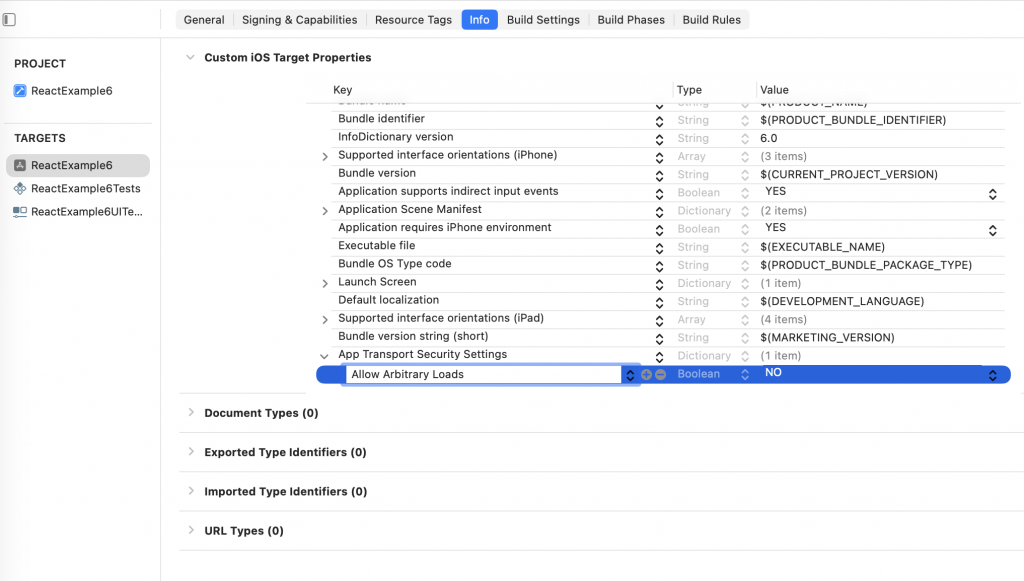The image size is (1024, 581).
Task: Switch to the Build Settings tab
Action: pyautogui.click(x=543, y=20)
